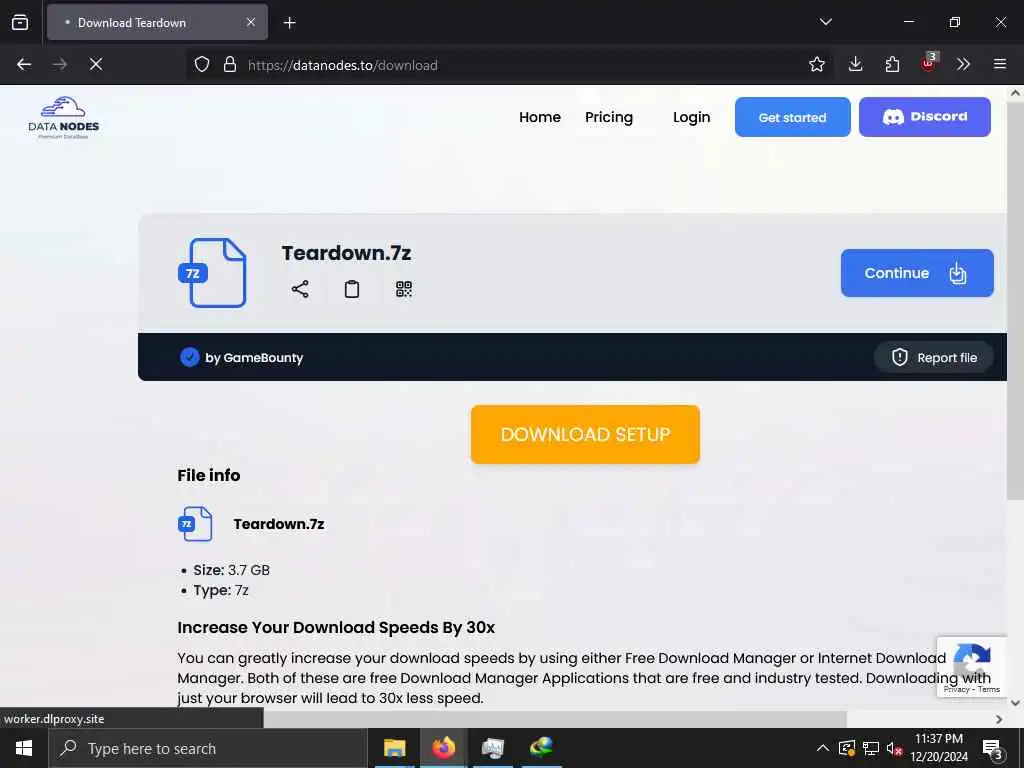The height and width of the screenshot is (768, 1024).
Task: Close the Download Teardown tab
Action: pyautogui.click(x=251, y=22)
